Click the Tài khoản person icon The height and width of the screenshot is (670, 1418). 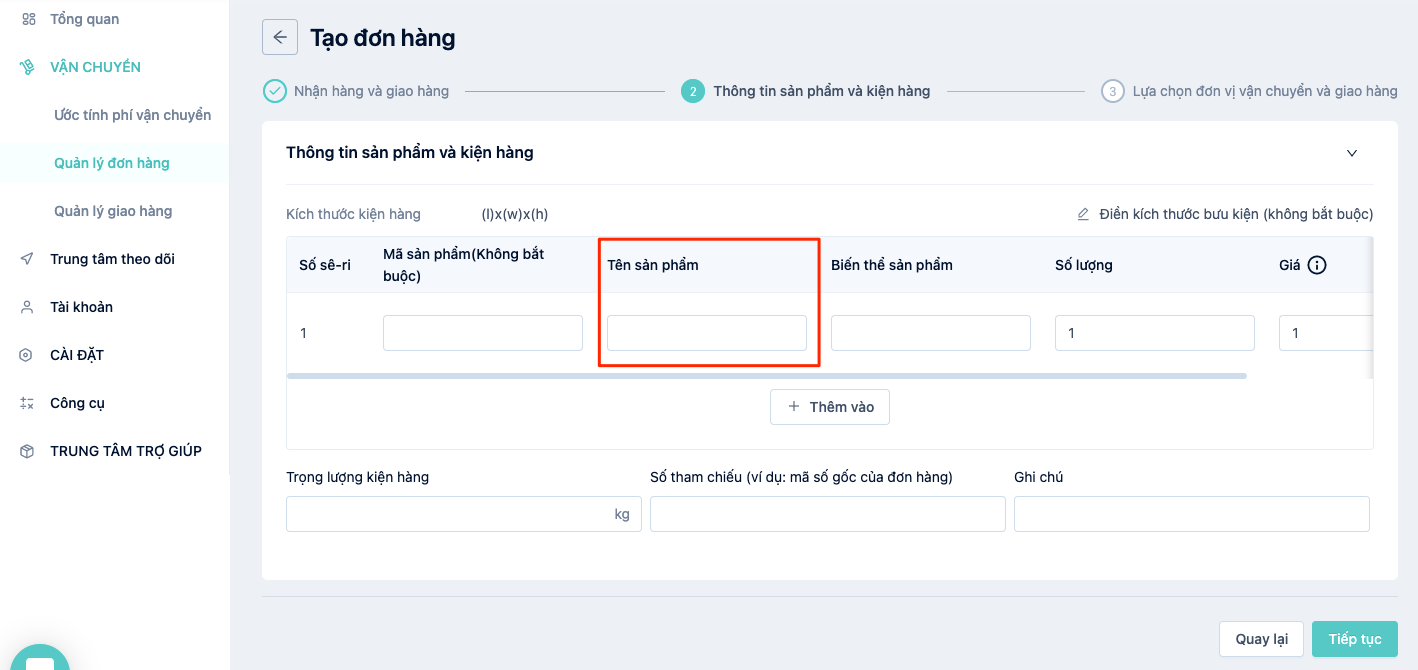[27, 307]
